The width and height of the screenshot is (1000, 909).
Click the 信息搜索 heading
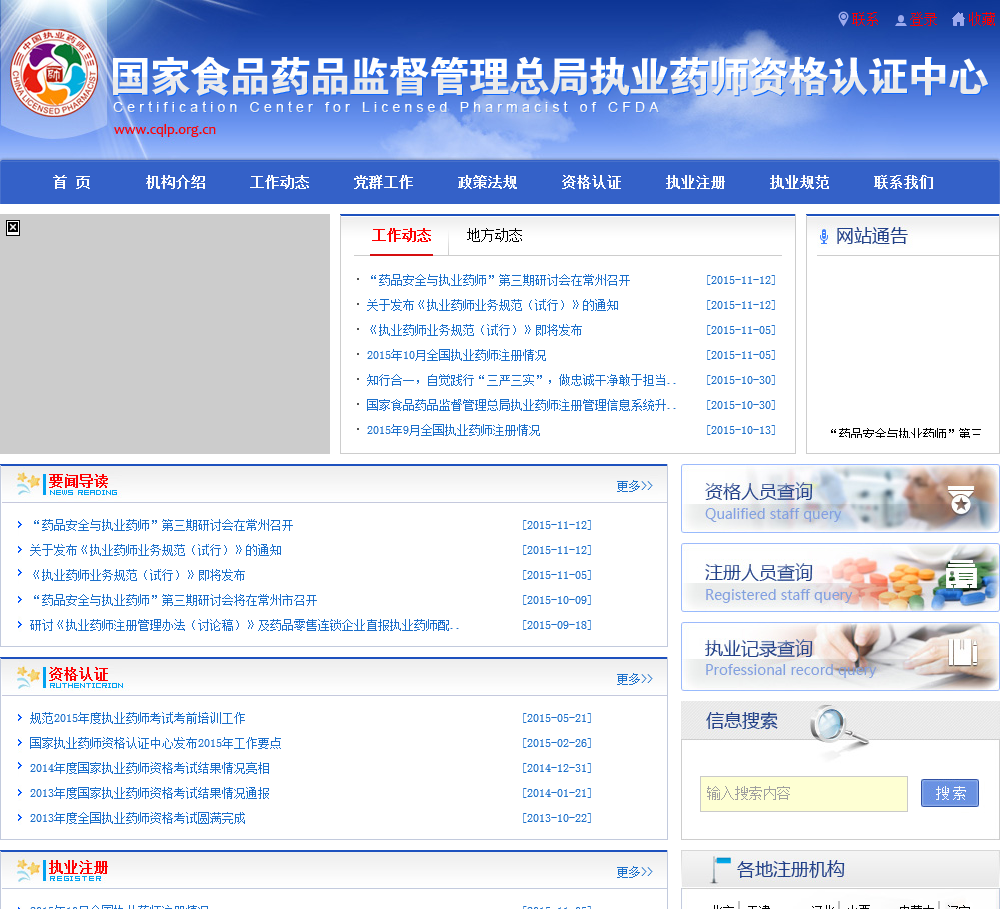[x=742, y=721]
